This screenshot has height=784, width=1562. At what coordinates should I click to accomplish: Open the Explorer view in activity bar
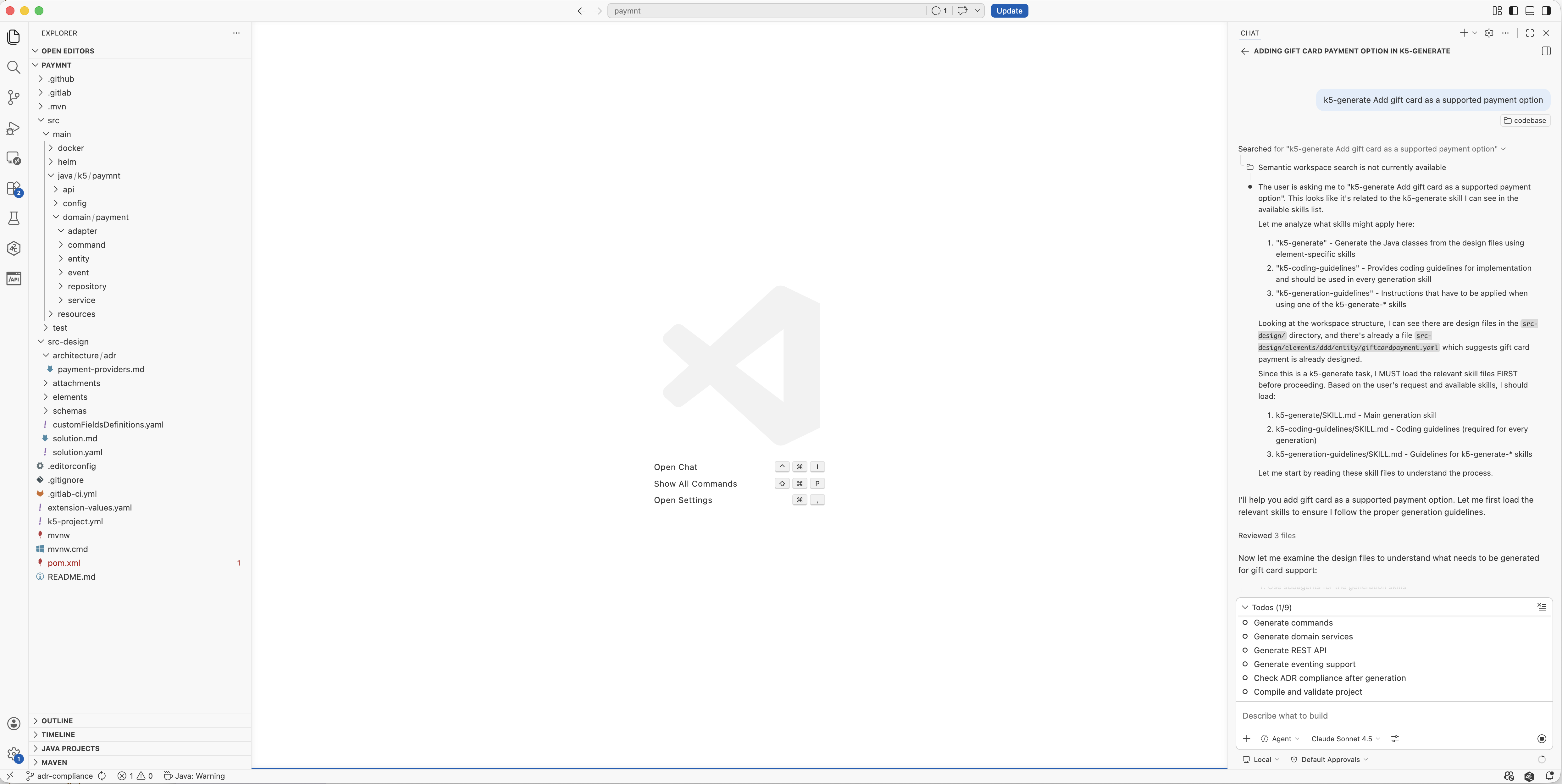(x=13, y=37)
